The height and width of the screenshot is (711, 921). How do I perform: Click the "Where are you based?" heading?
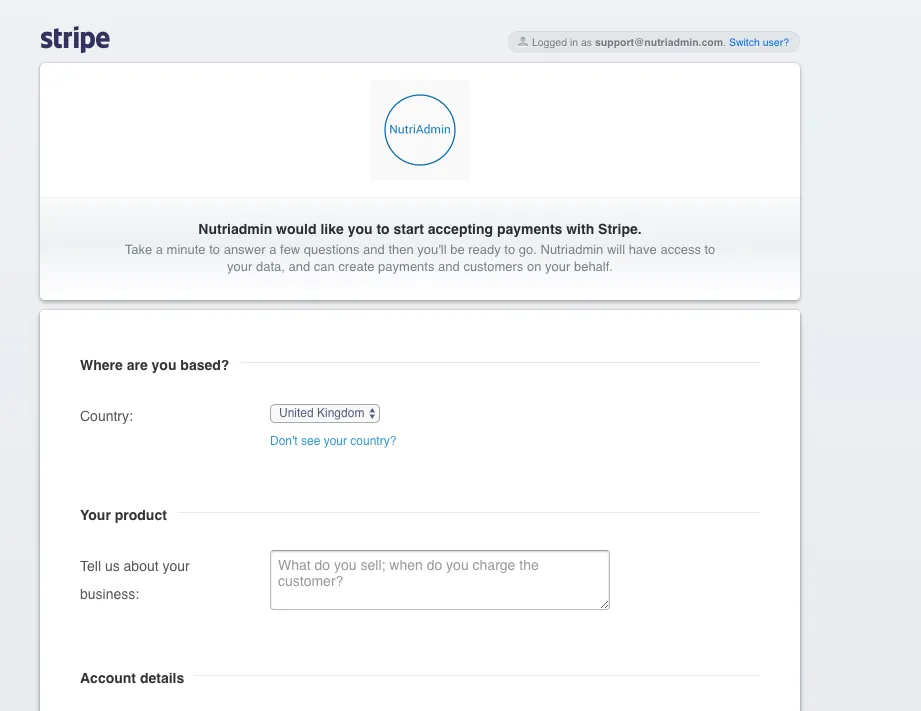point(154,365)
